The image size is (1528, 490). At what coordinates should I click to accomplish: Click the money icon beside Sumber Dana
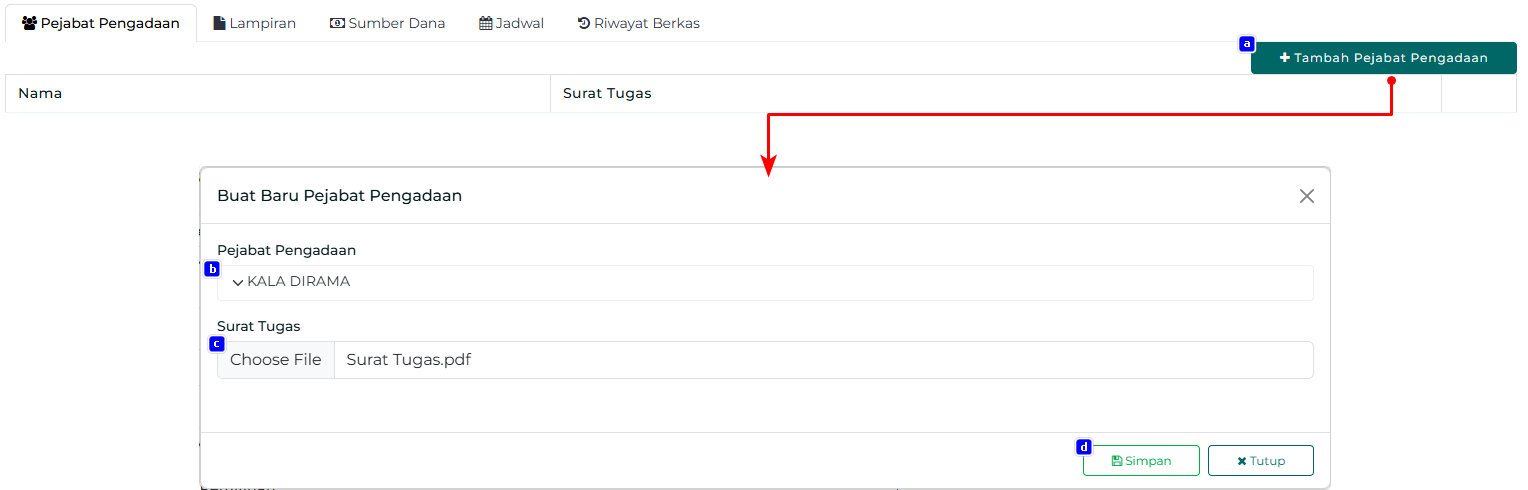coord(337,23)
